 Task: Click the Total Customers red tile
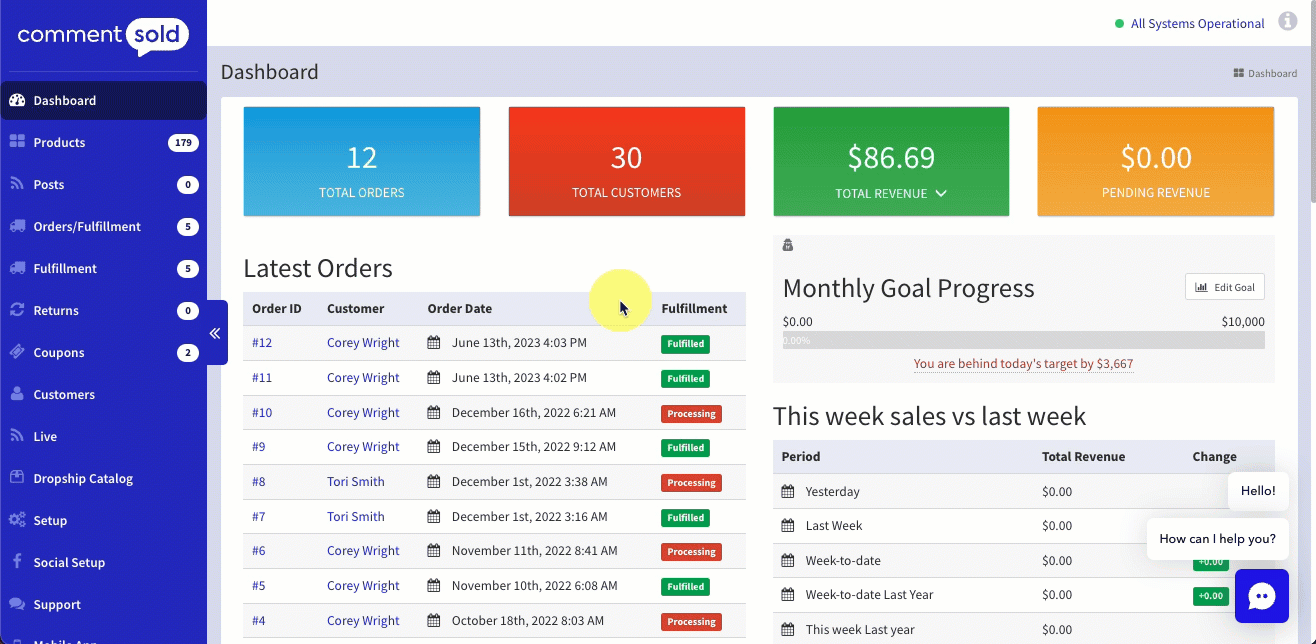click(626, 161)
